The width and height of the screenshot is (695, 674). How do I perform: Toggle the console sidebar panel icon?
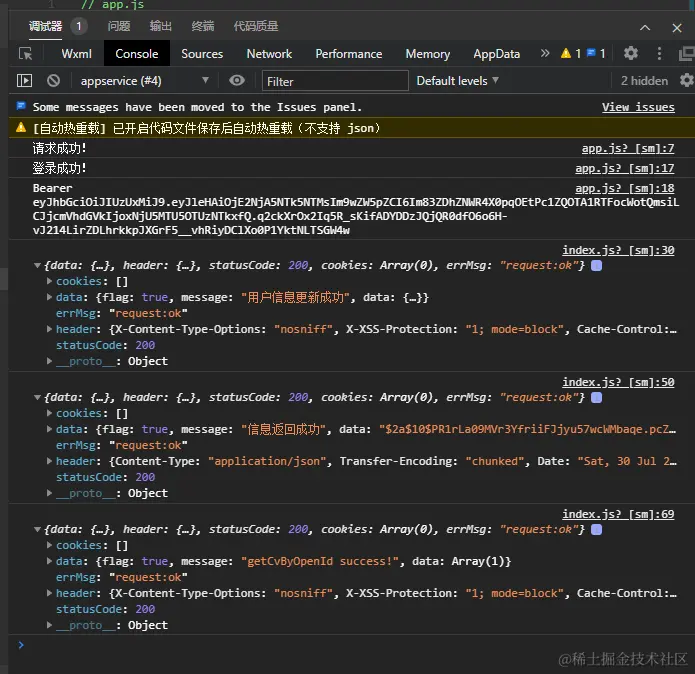[x=24, y=81]
